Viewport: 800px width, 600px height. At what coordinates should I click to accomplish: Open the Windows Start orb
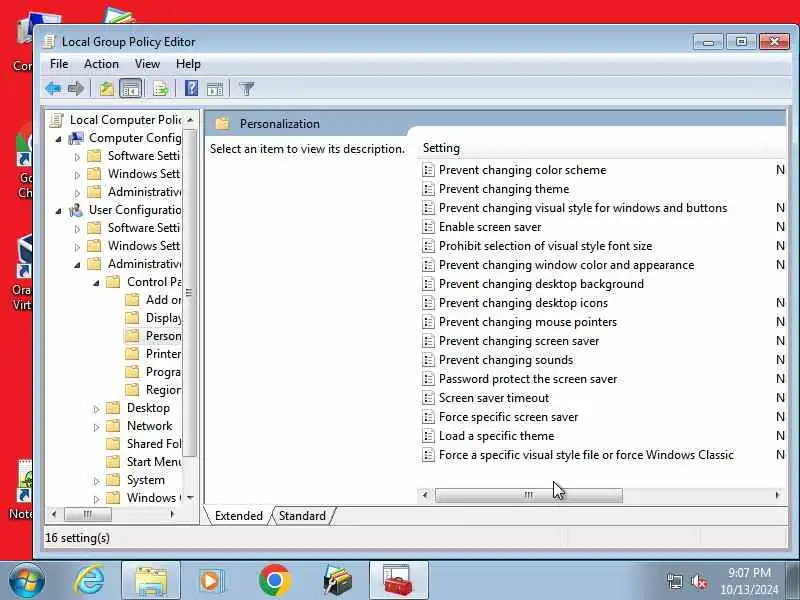coord(27,581)
